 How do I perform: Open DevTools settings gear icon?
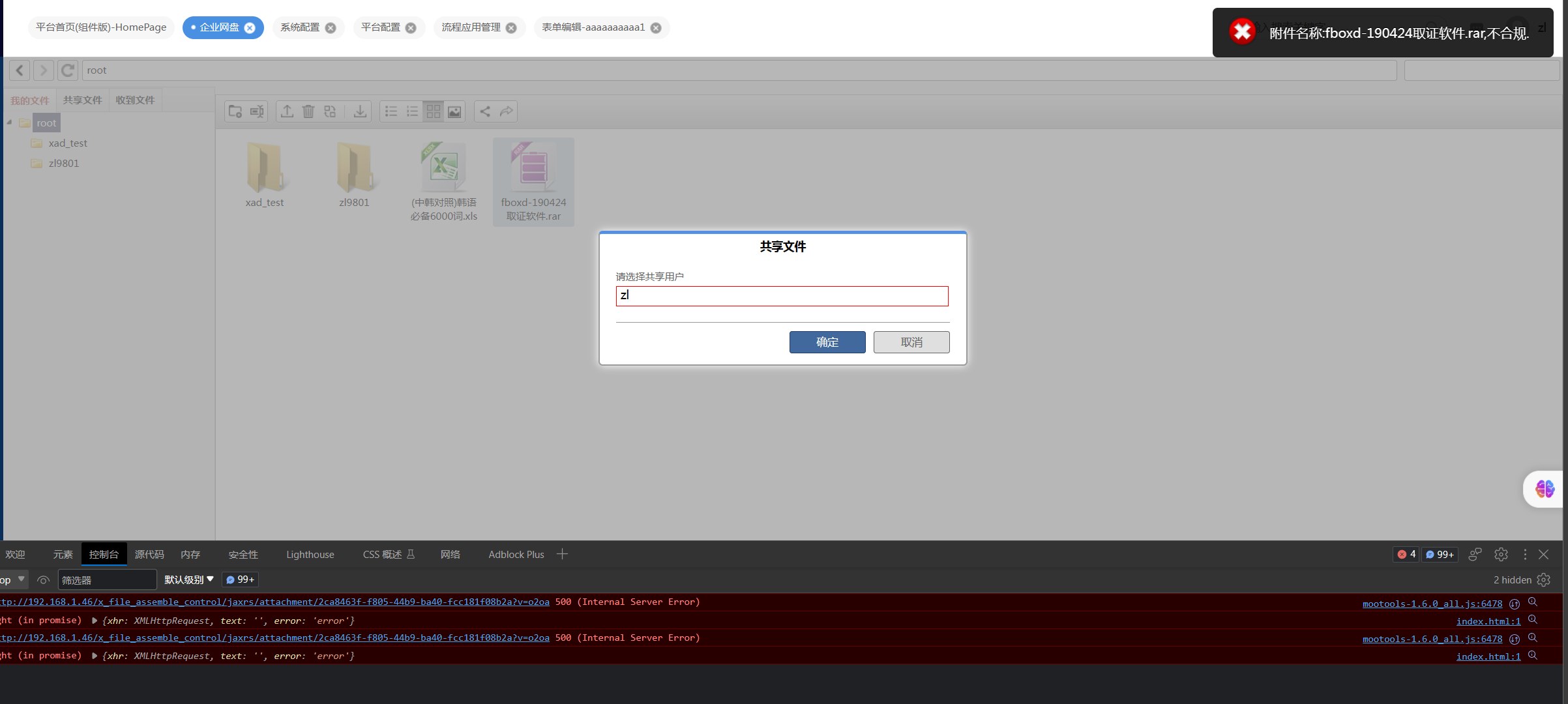1501,554
